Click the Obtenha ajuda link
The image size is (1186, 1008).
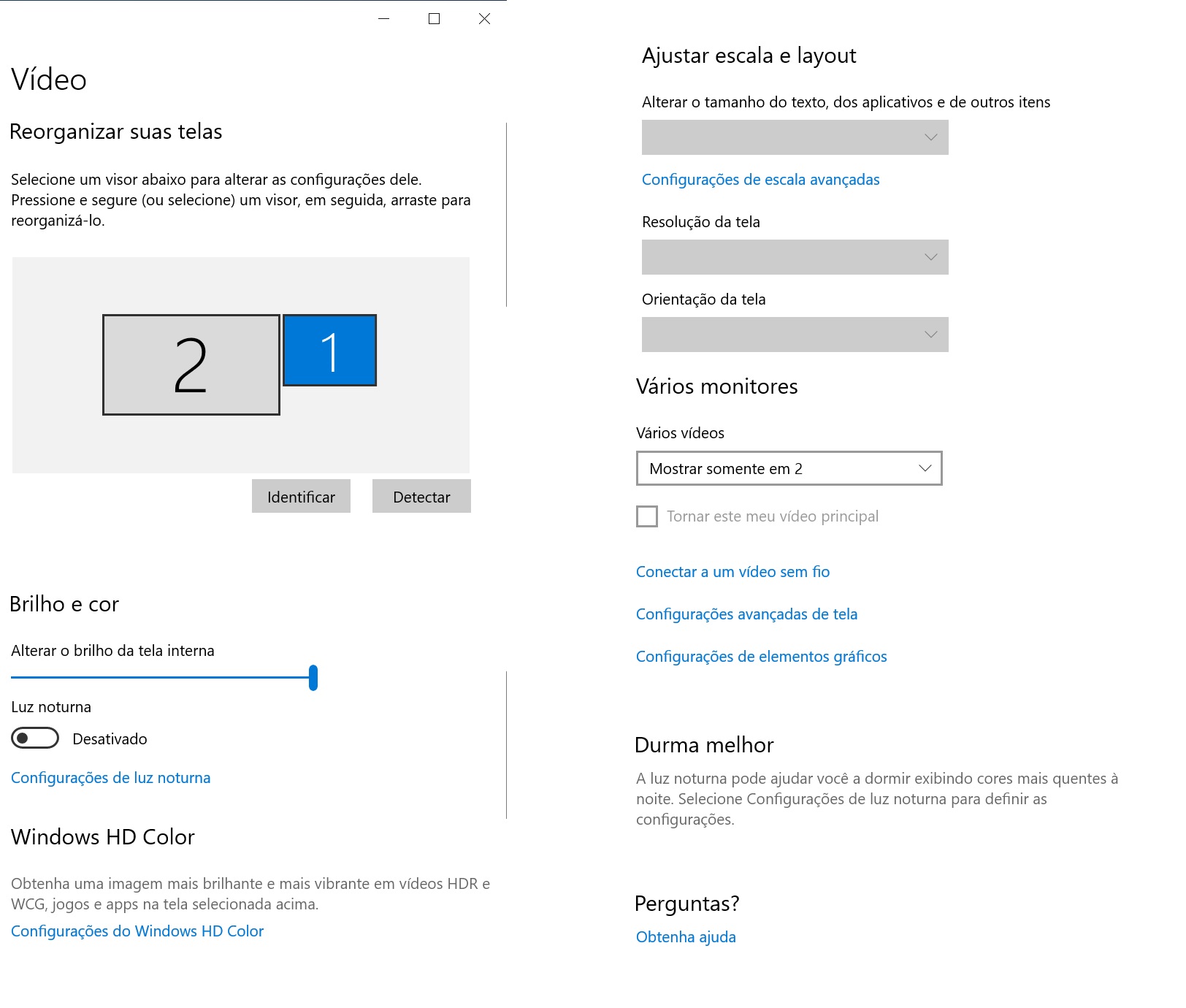click(x=686, y=937)
